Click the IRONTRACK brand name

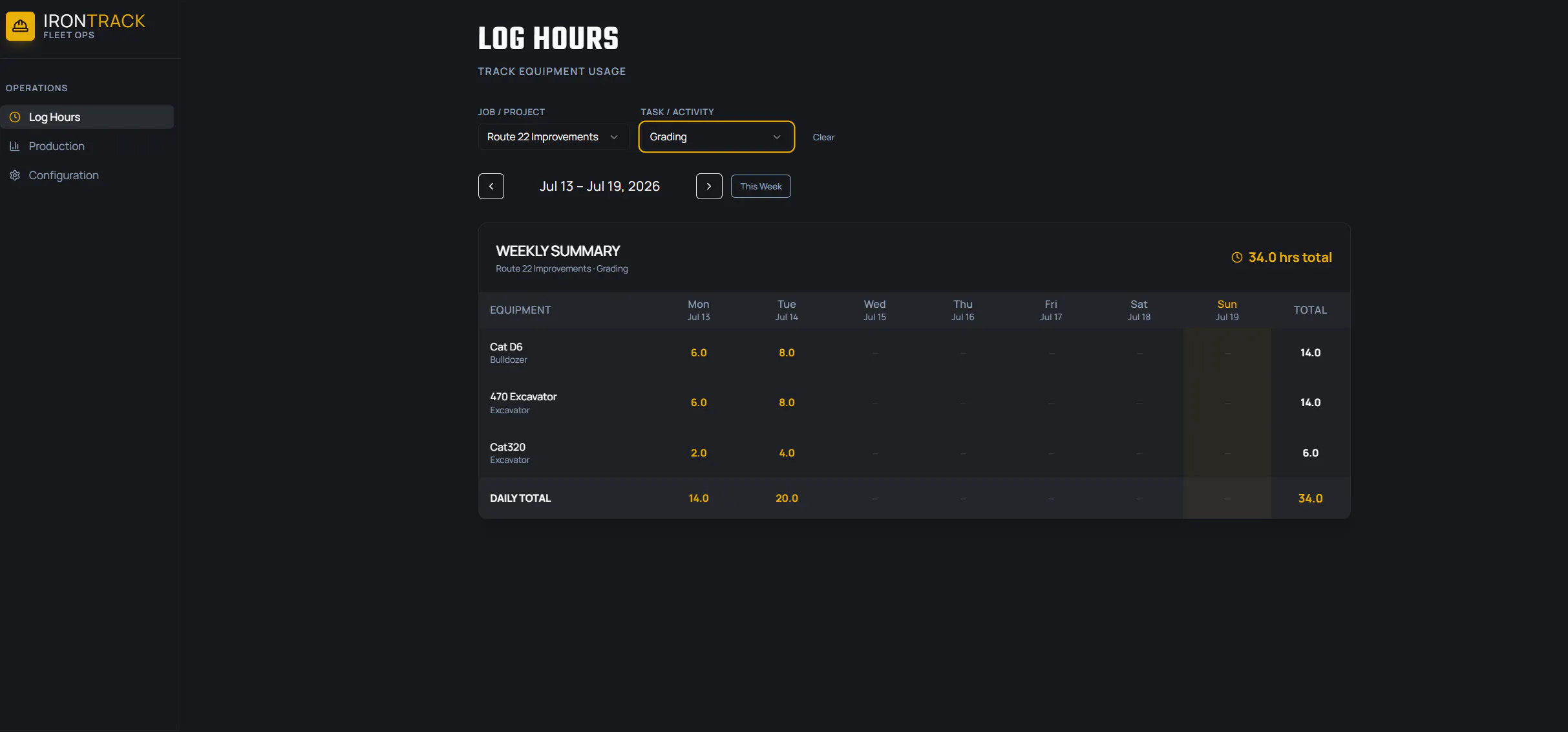point(94,21)
